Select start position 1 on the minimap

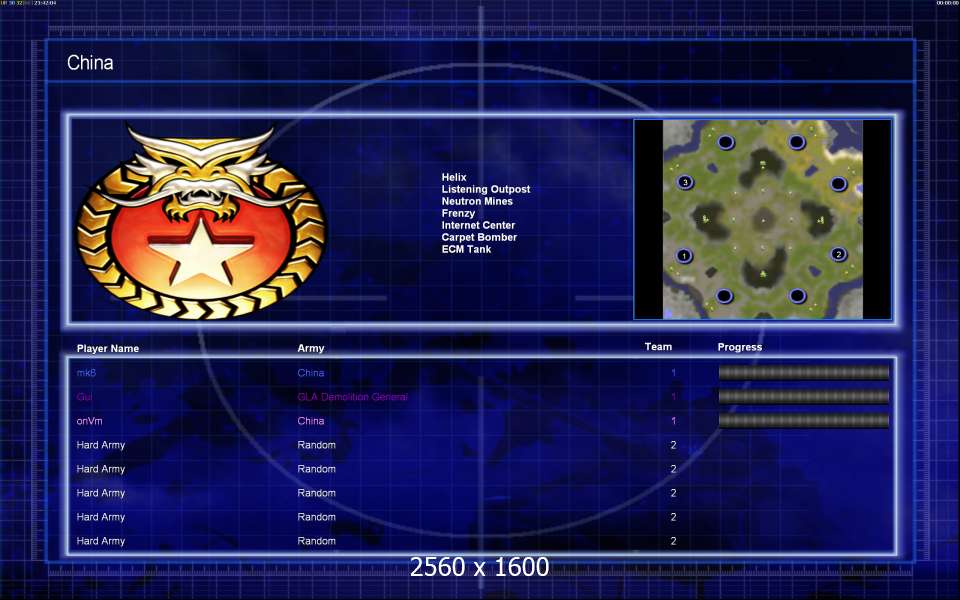click(684, 255)
